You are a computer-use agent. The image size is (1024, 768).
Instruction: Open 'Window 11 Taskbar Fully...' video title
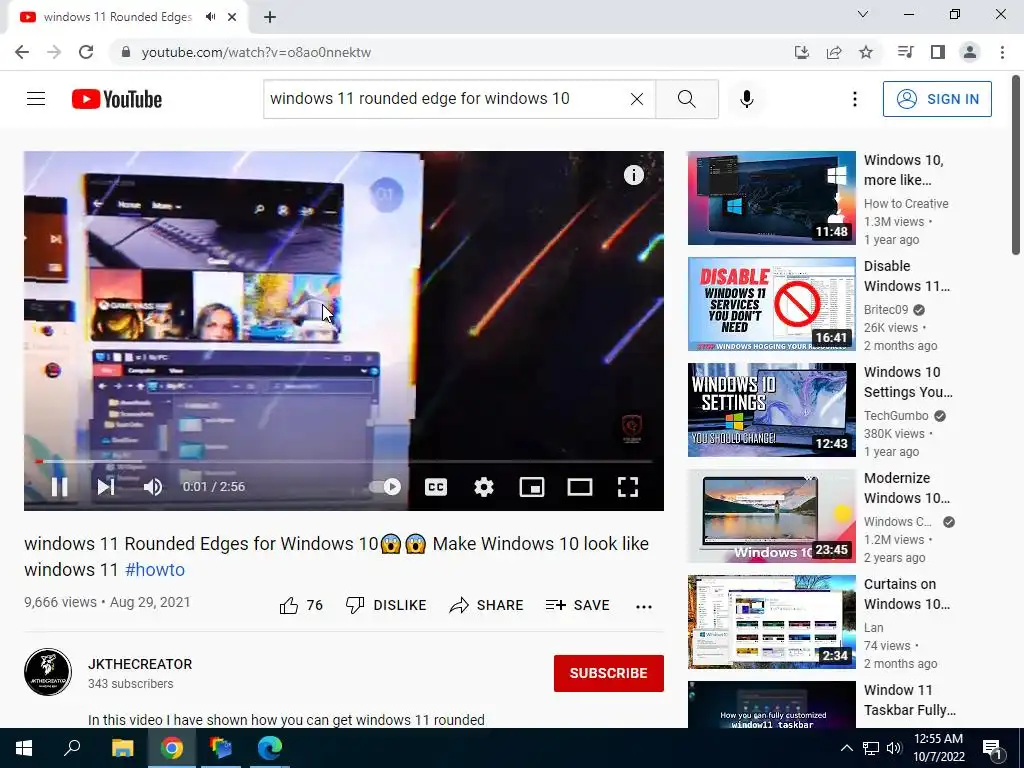click(x=909, y=700)
